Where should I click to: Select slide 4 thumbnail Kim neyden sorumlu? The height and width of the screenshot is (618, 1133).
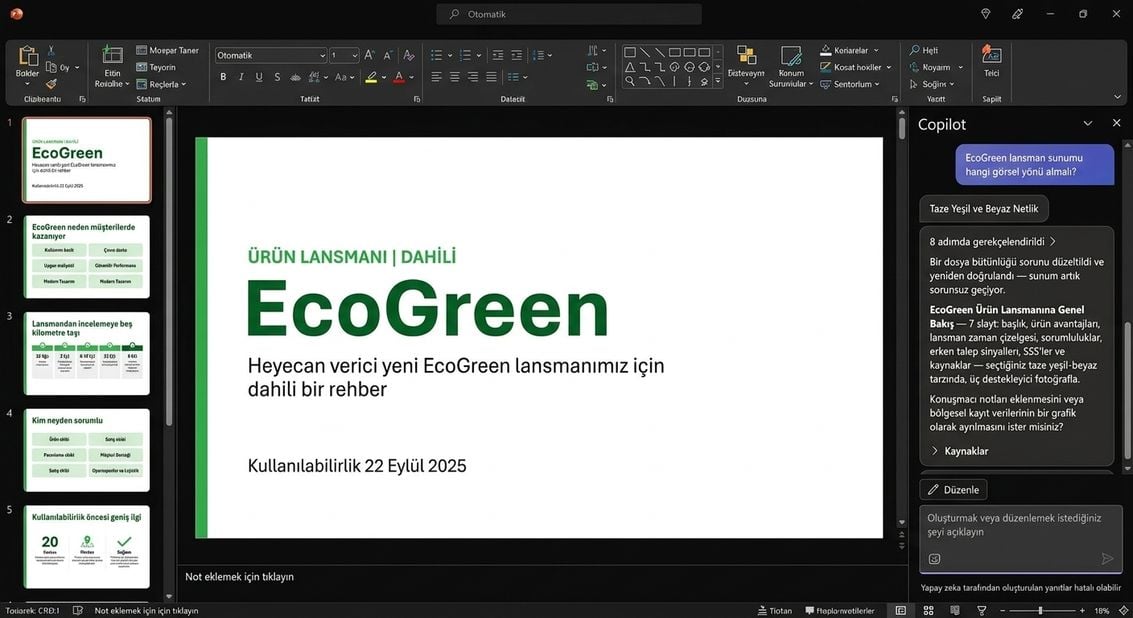87,450
